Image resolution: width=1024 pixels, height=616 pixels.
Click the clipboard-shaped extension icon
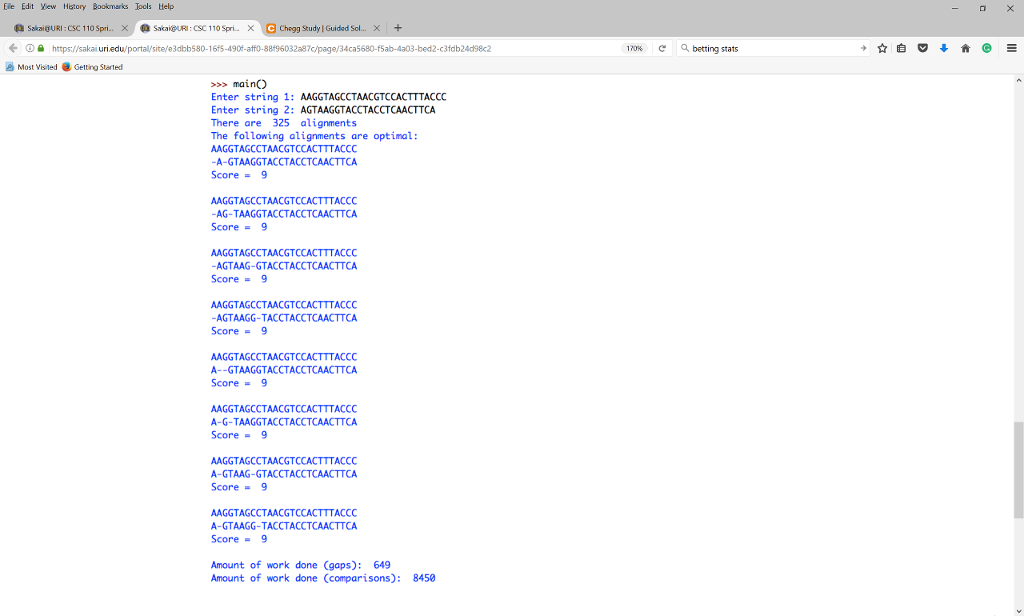coord(901,47)
